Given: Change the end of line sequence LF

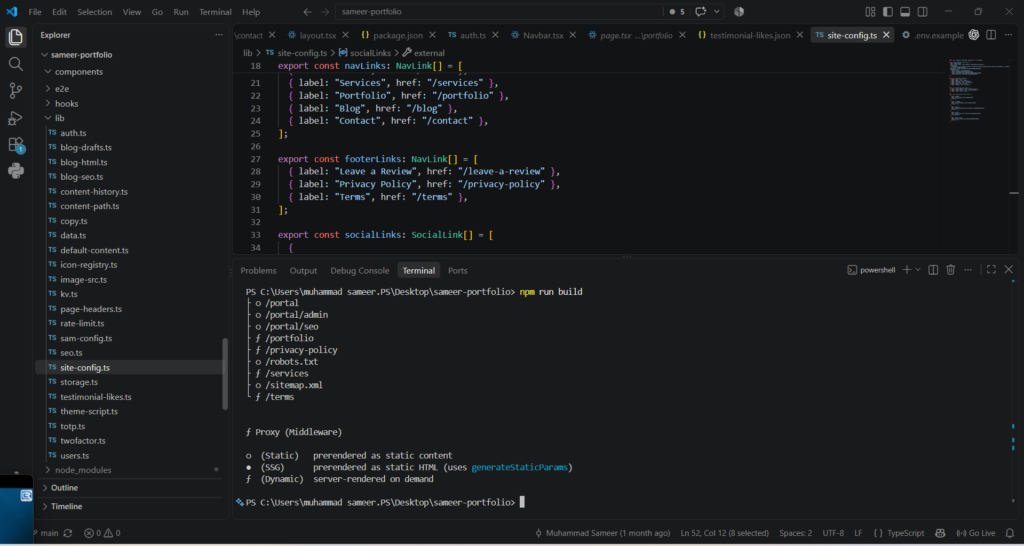Looking at the screenshot, I should pyautogui.click(x=858, y=533).
